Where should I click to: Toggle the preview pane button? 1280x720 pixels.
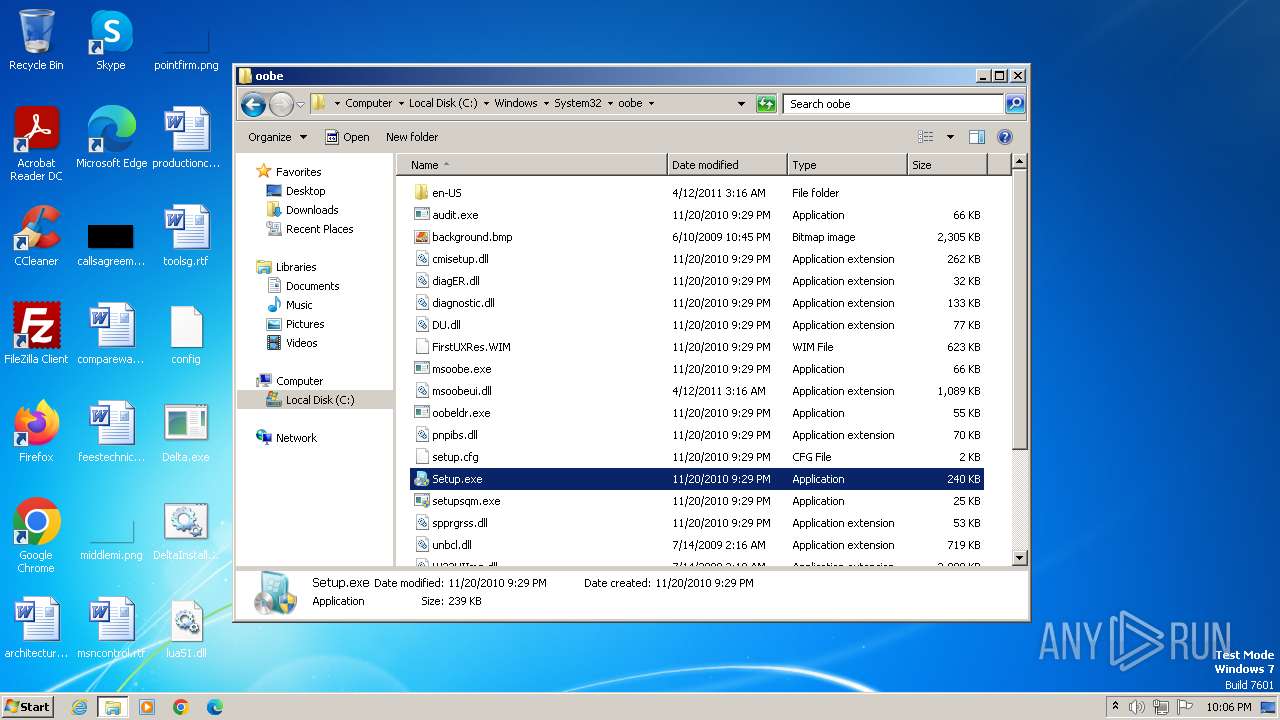977,137
